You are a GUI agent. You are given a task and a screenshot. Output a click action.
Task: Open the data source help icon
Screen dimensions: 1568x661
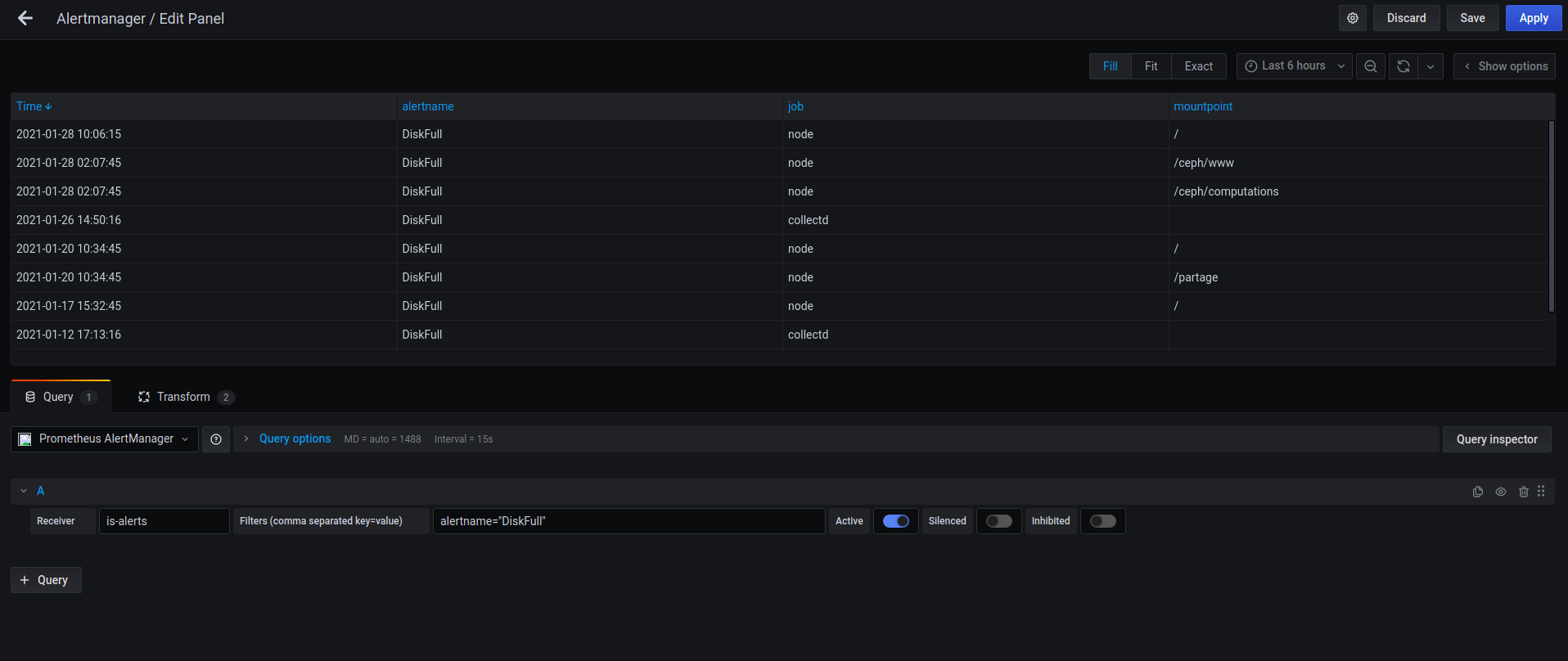click(x=216, y=439)
